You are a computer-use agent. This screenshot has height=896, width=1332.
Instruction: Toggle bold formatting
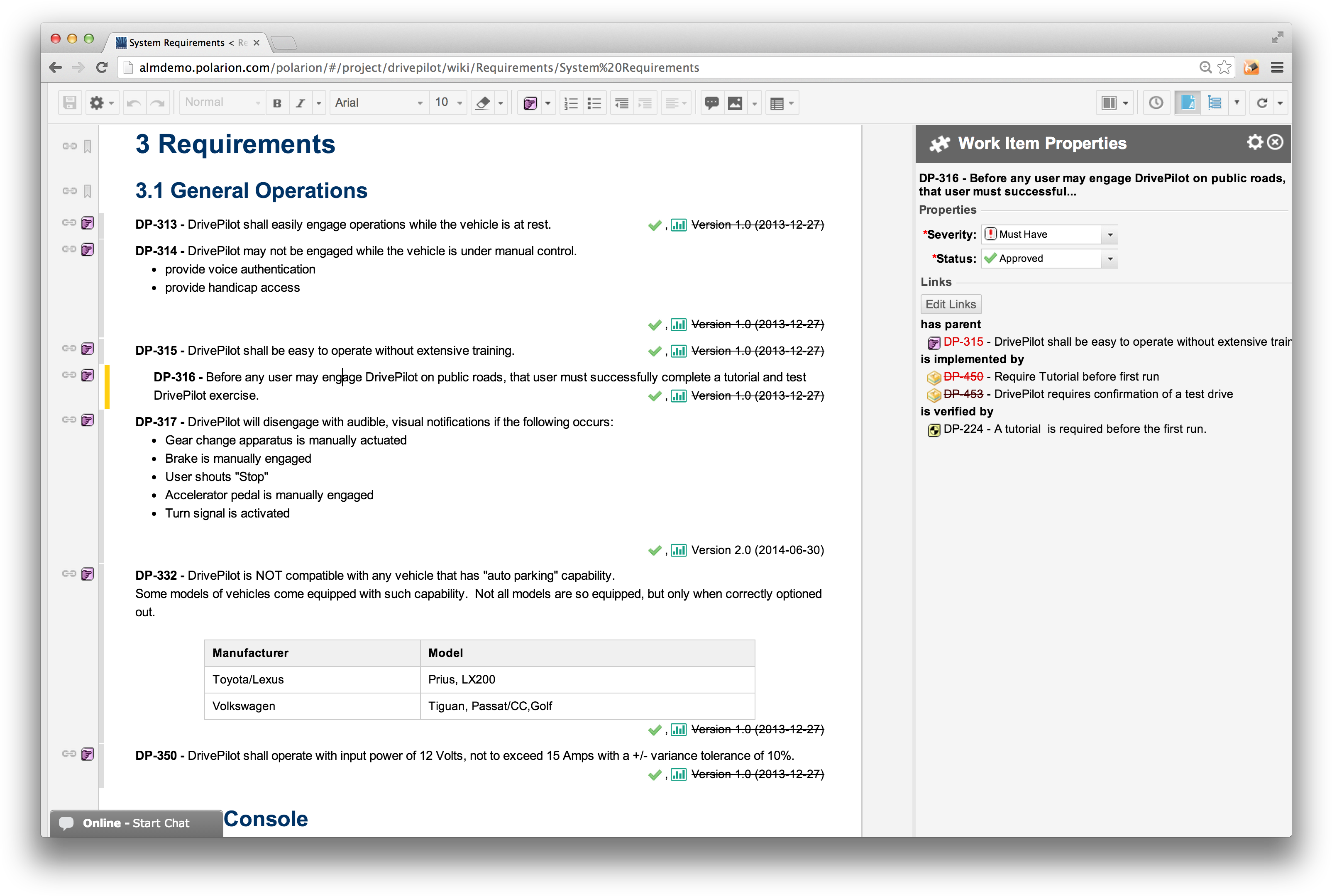click(x=277, y=103)
